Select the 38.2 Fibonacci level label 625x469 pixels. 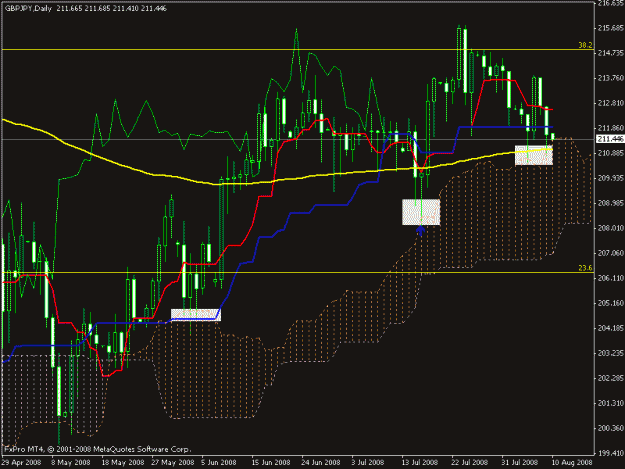(585, 45)
